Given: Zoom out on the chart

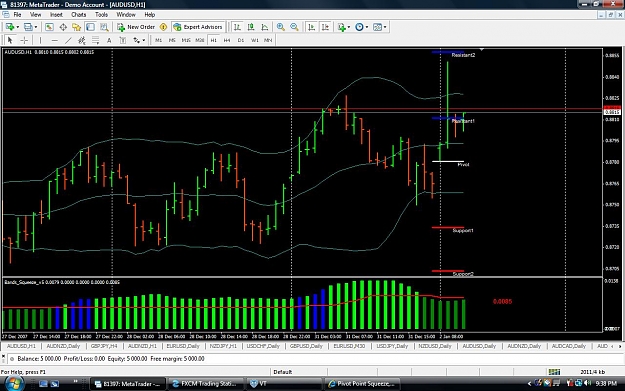Looking at the screenshot, I should tap(294, 27).
